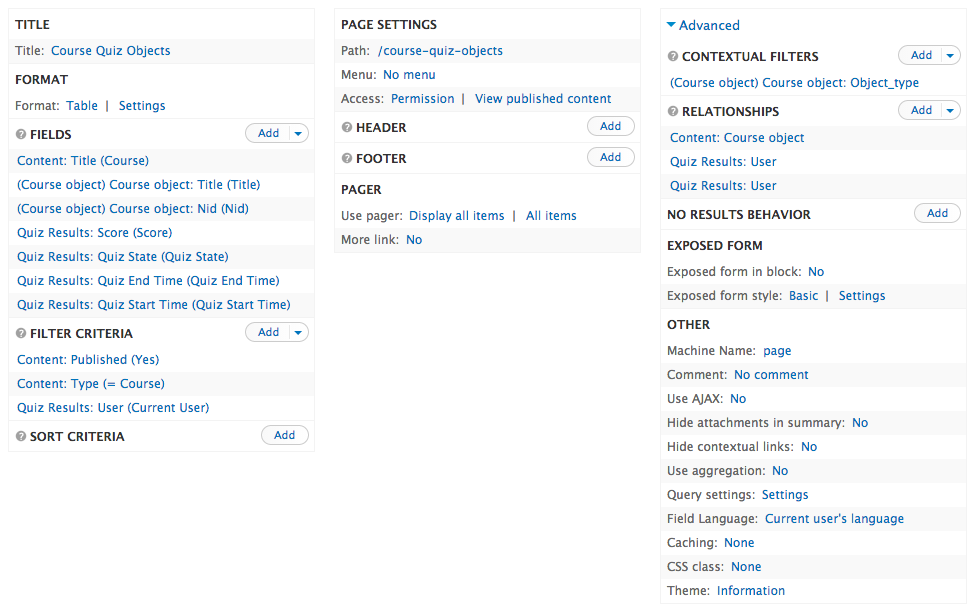The width and height of the screenshot is (976, 611).
Task: Click the help icon beside FOOTER
Action: pyautogui.click(x=347, y=159)
